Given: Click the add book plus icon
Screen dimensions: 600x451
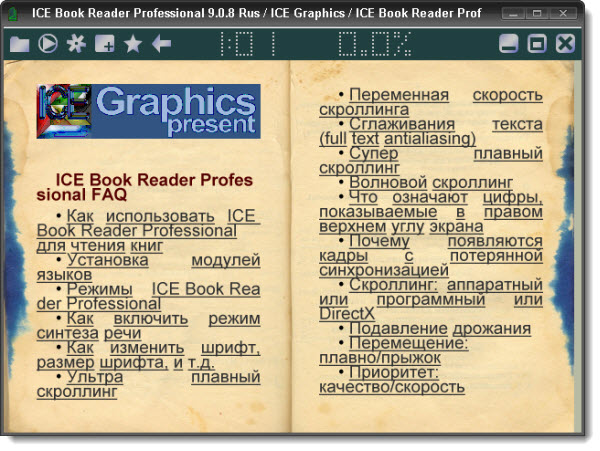Looking at the screenshot, I should coord(104,44).
